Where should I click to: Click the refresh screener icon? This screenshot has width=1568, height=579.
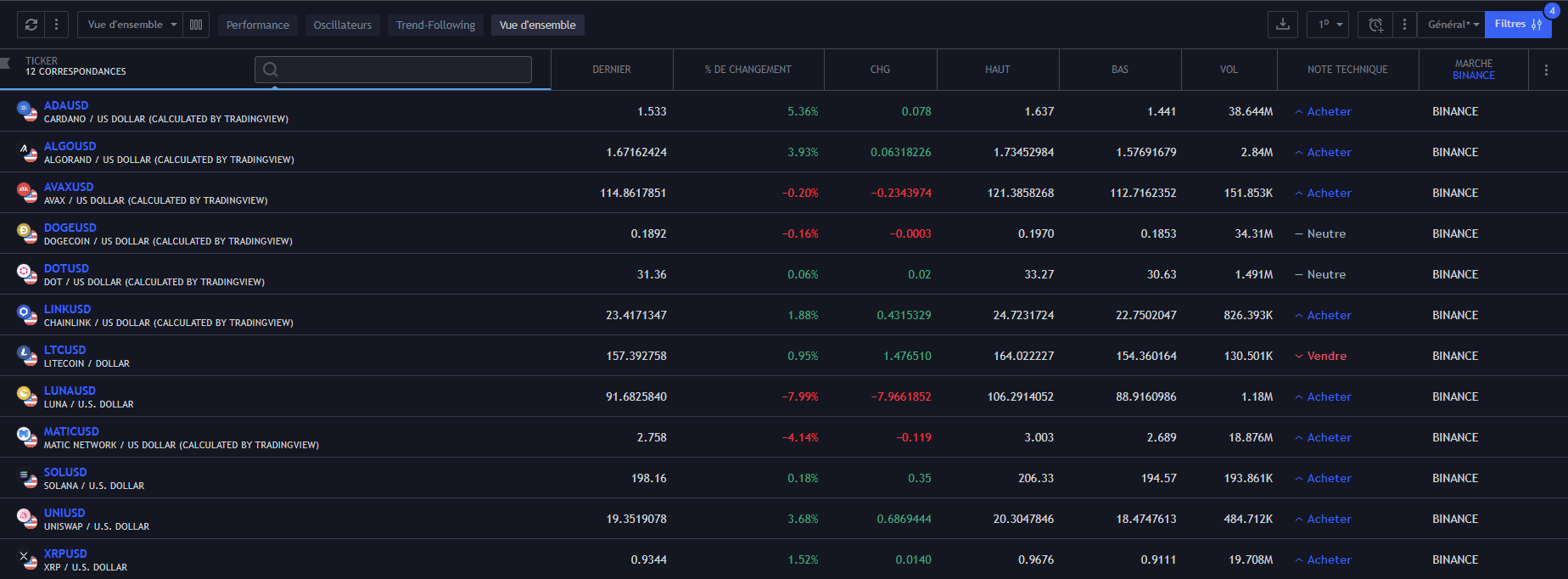point(31,25)
